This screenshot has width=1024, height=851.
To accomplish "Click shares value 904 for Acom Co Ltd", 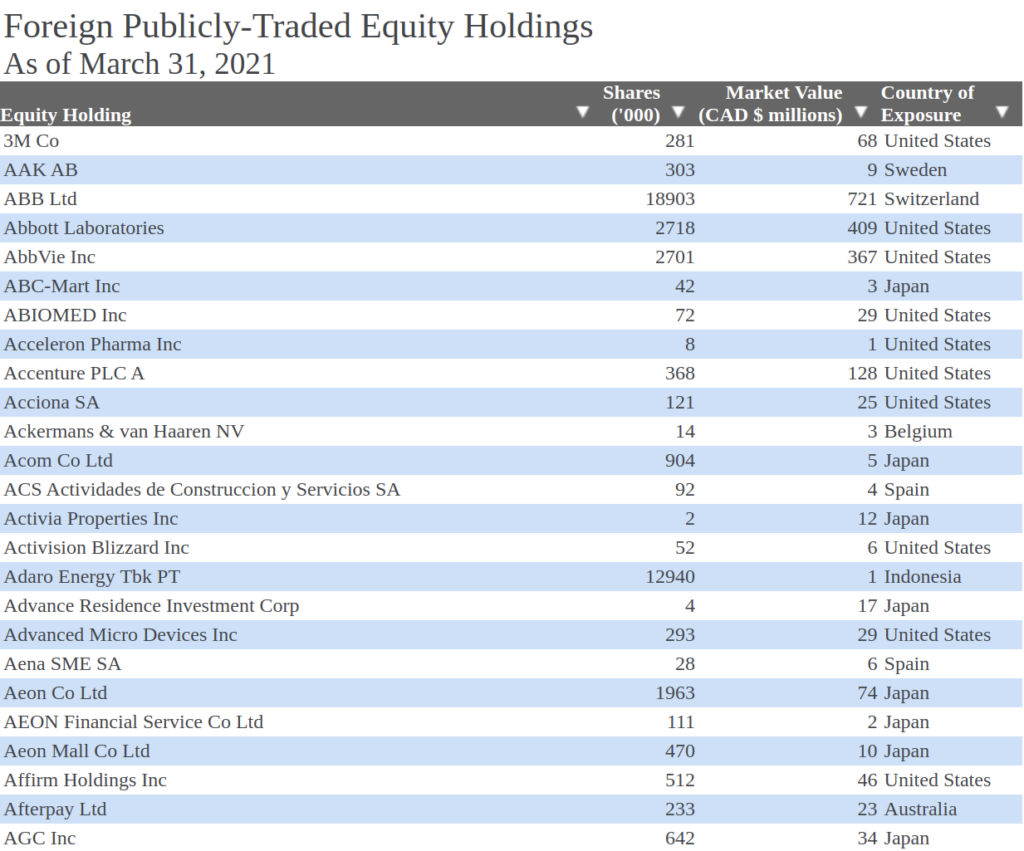I will pos(680,460).
